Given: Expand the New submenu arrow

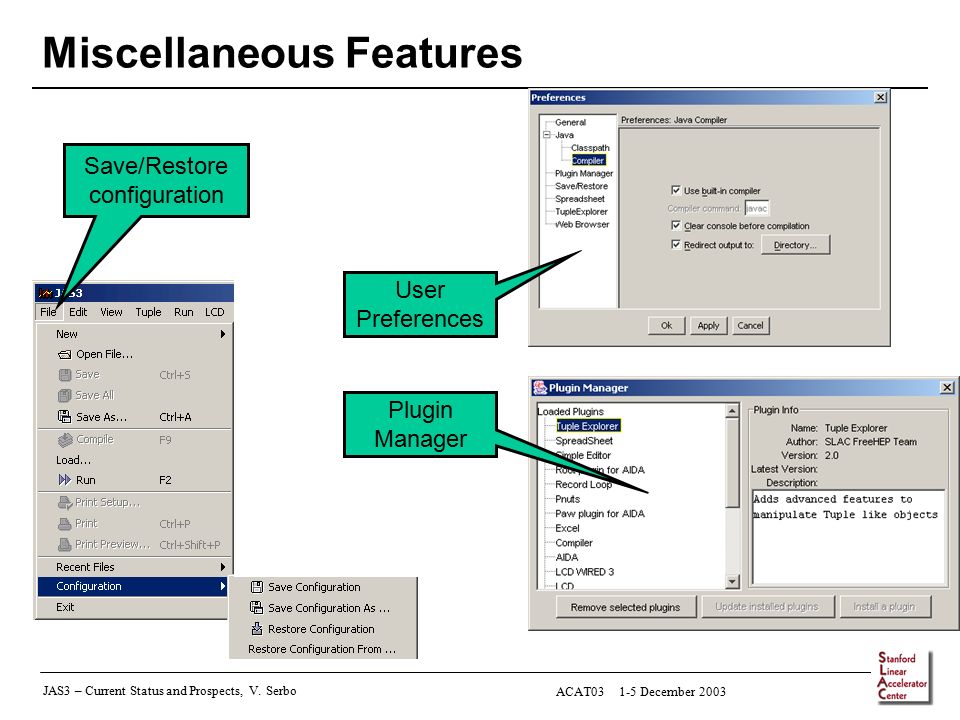Looking at the screenshot, I should (223, 334).
